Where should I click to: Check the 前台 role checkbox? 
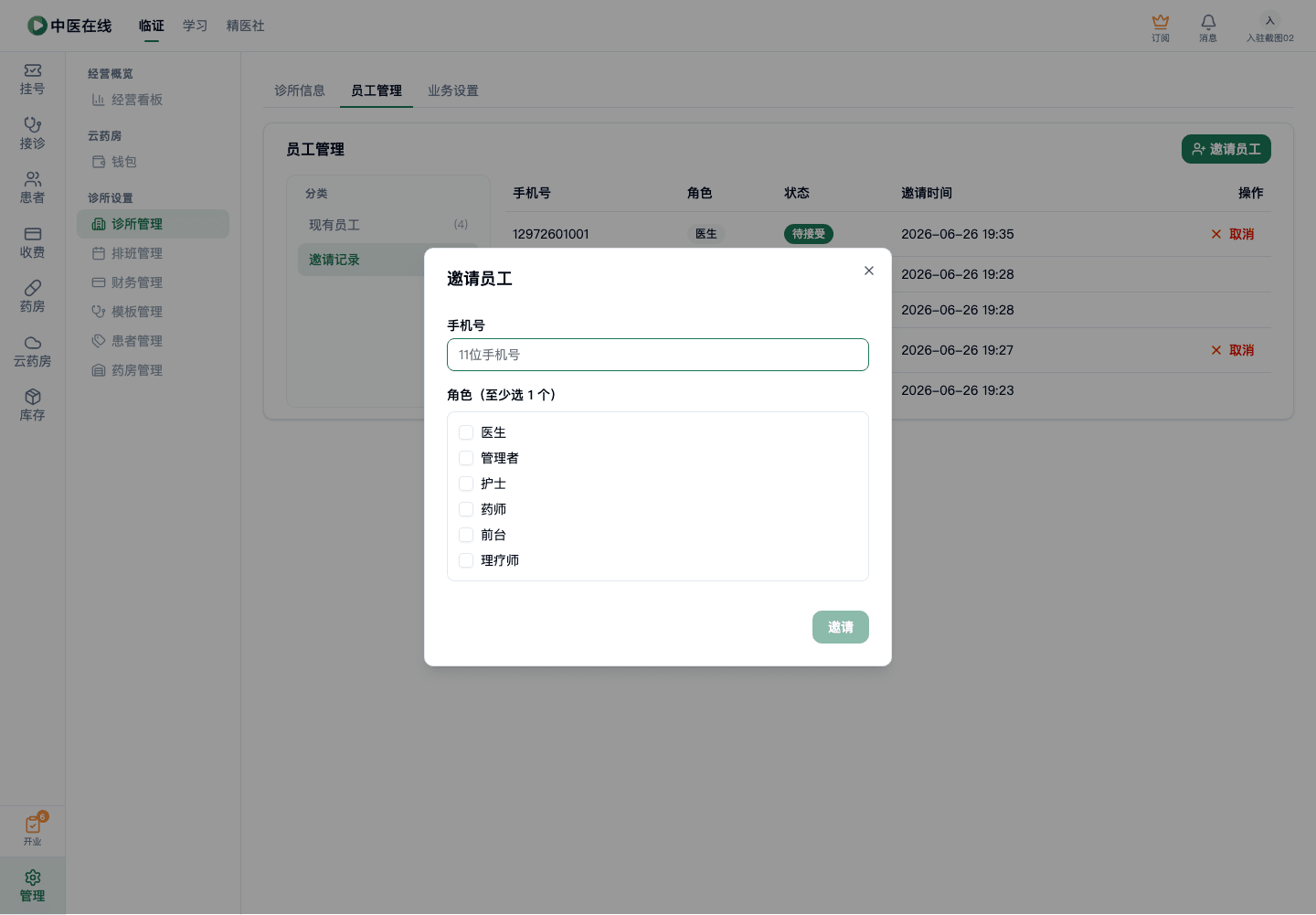pos(466,535)
